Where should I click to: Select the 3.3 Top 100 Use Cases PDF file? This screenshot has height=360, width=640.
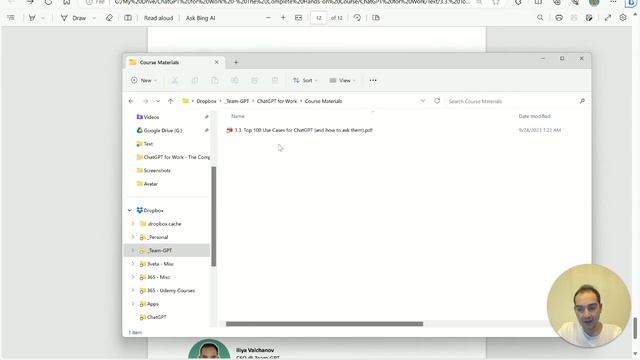303,130
